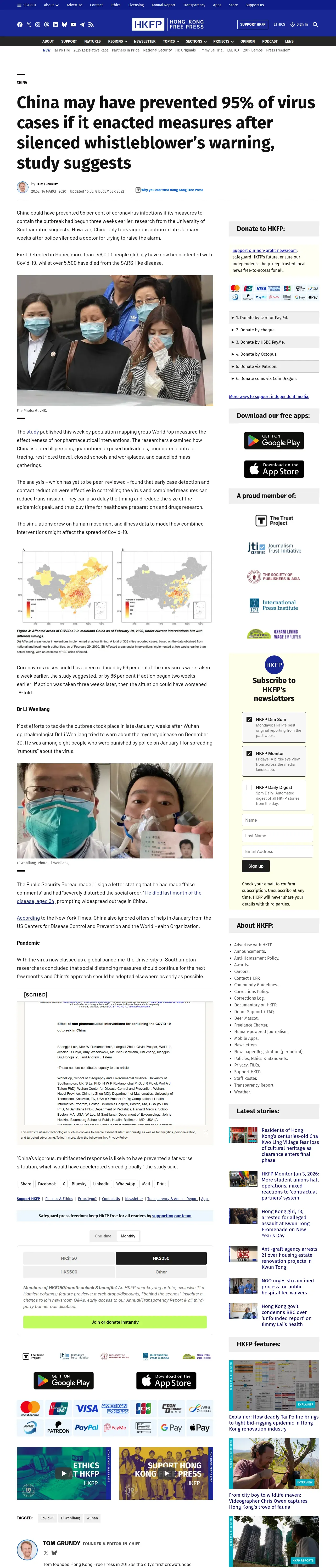Uncheck the HKFP Dim Sum newsletter
Screen dimensions: 336x1568
point(249,719)
